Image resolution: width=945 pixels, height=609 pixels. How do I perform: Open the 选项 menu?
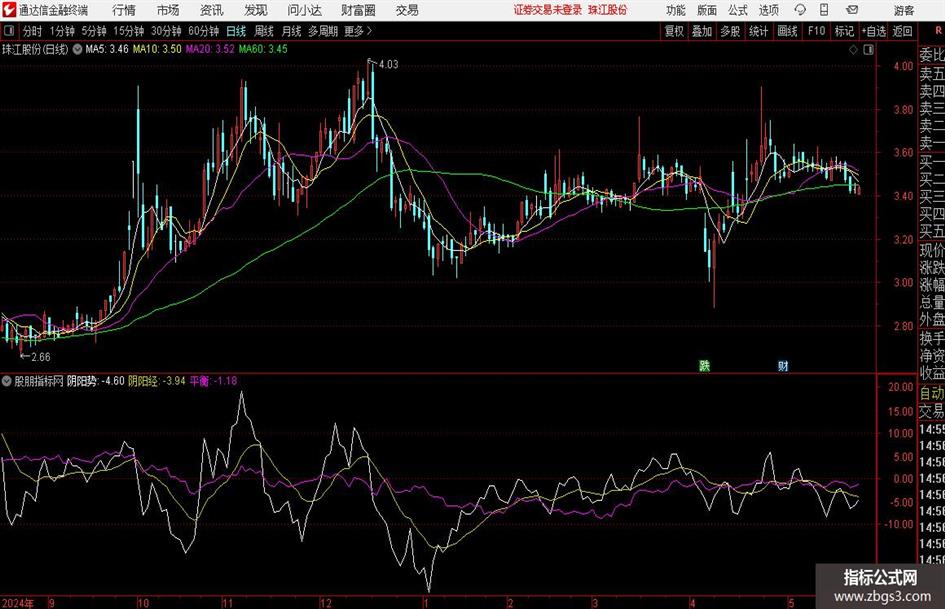[768, 10]
